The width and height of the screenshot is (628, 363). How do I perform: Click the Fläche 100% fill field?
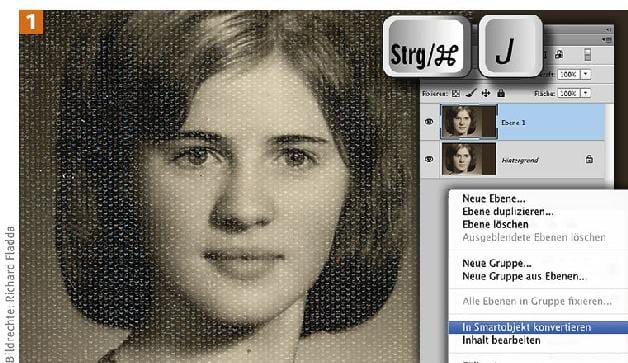[x=569, y=93]
